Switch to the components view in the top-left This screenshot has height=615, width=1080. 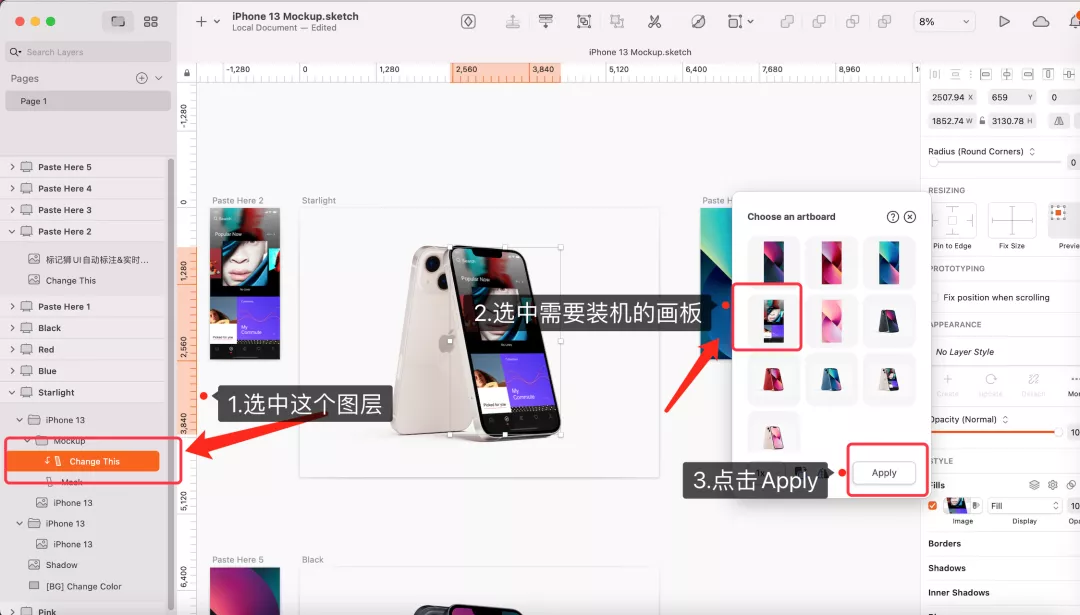152,21
